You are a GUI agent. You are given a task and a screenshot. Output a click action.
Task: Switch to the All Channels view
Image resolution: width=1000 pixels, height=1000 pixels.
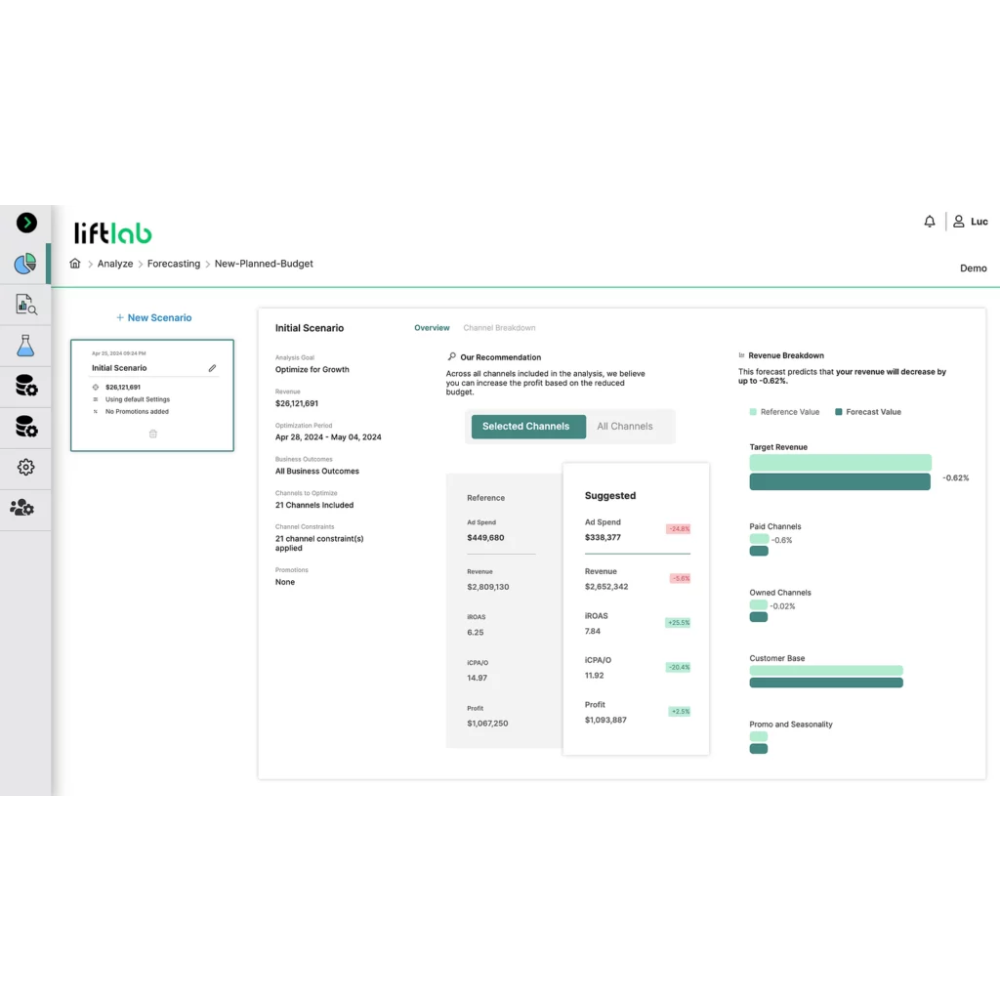coord(625,426)
